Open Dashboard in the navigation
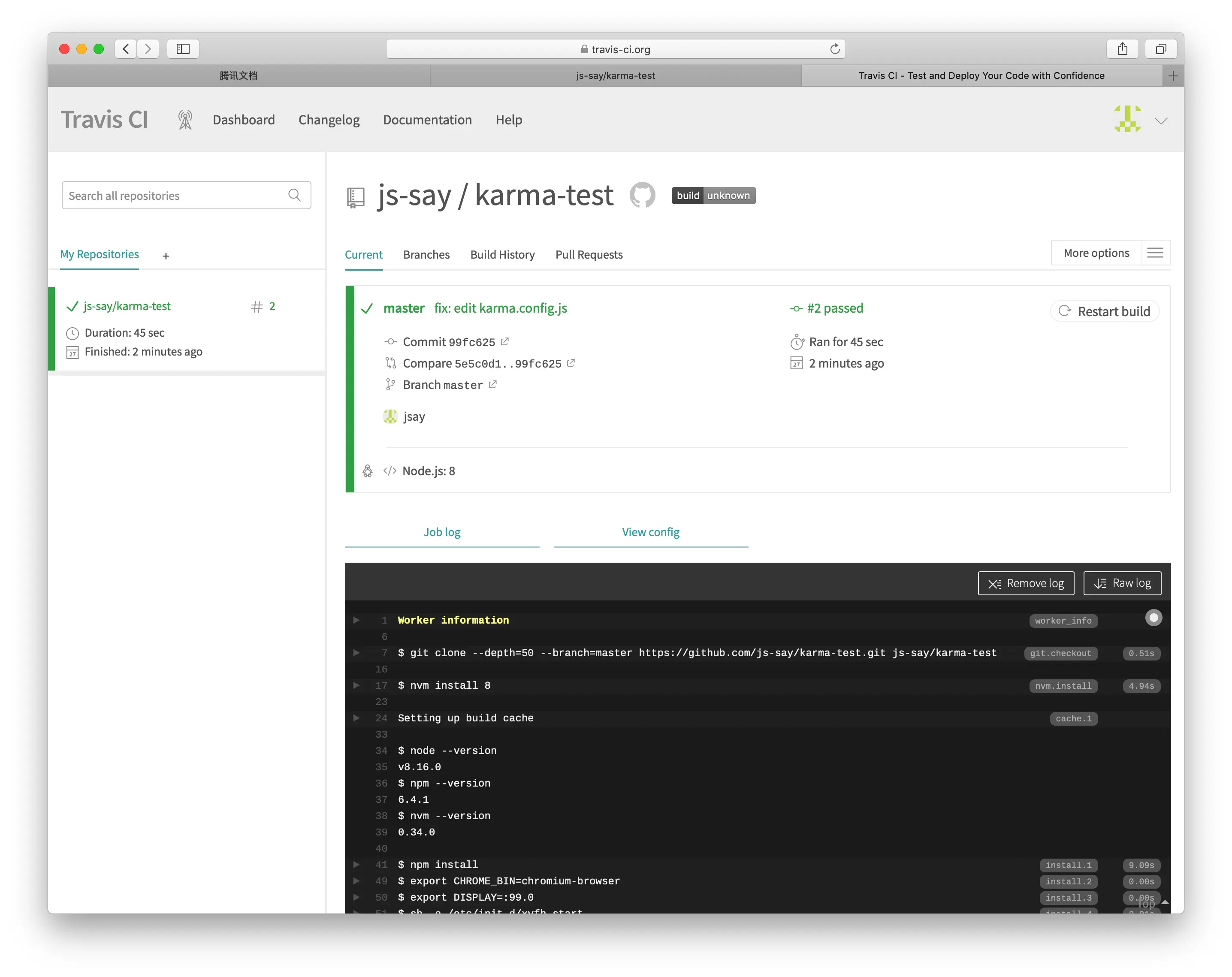 click(x=243, y=120)
